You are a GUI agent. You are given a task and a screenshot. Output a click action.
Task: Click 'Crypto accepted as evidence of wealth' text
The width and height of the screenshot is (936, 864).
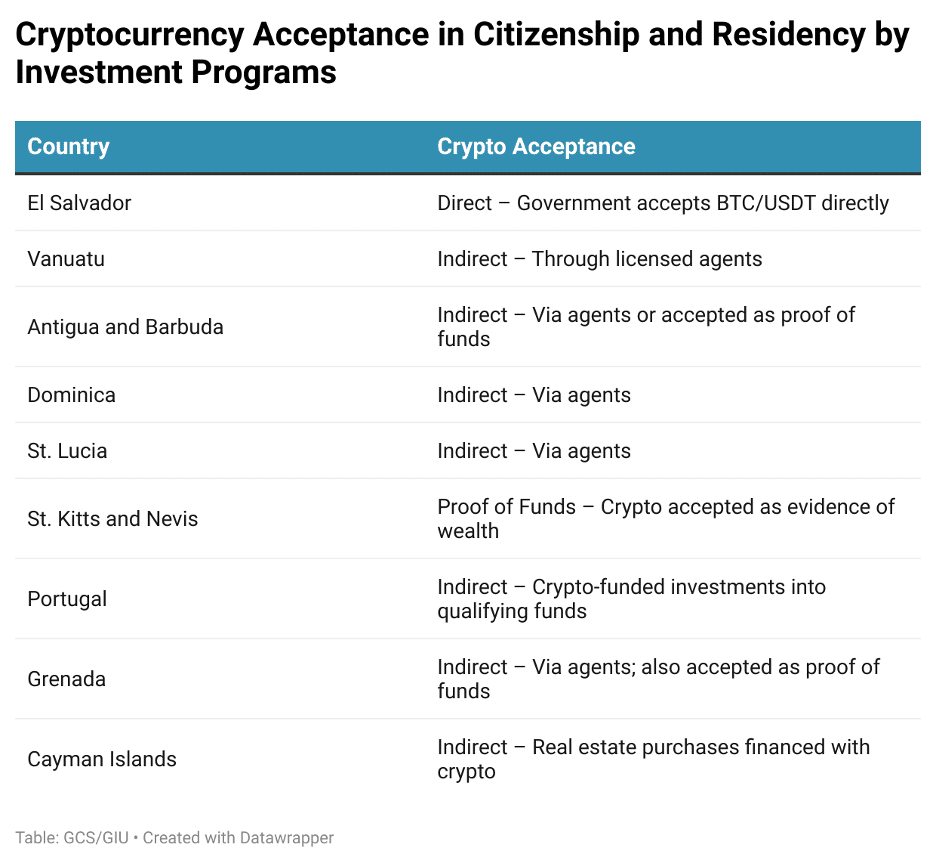666,519
